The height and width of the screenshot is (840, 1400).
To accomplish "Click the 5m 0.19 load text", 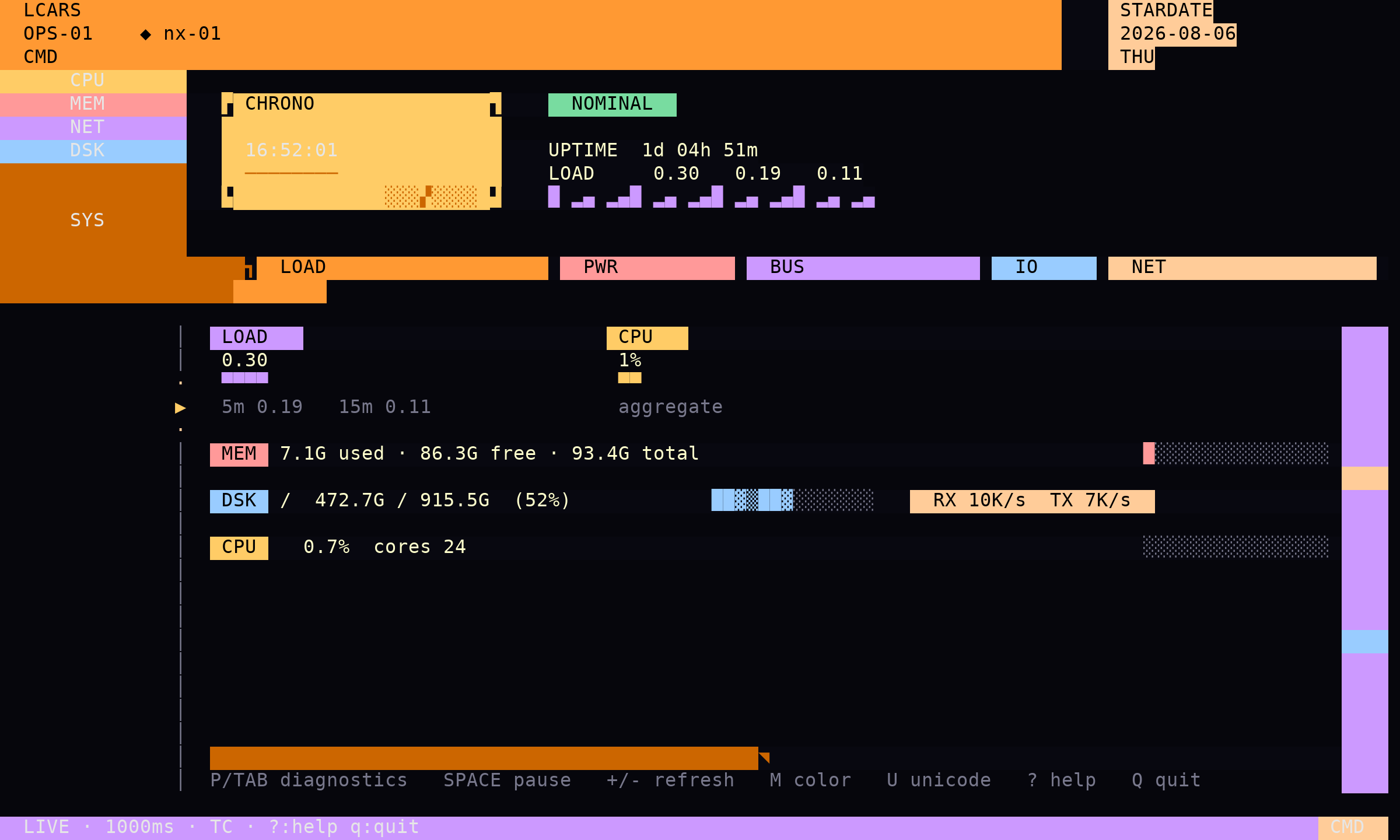I will pyautogui.click(x=262, y=407).
